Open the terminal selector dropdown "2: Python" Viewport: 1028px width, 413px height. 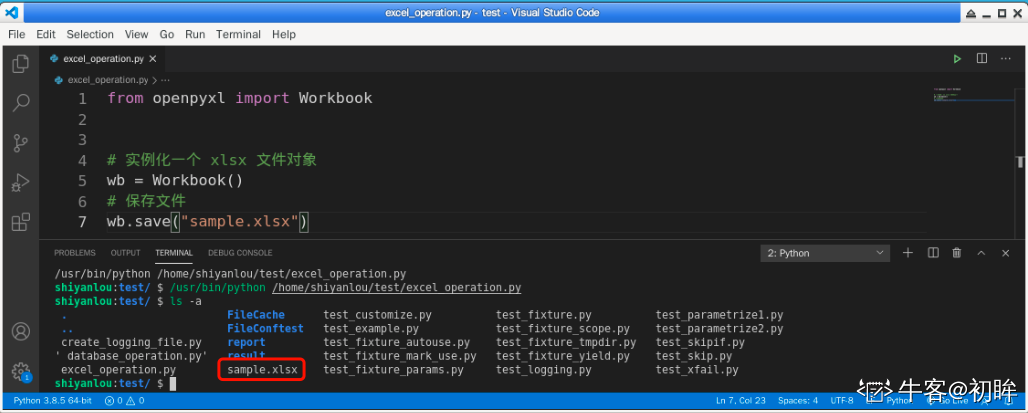[825, 253]
